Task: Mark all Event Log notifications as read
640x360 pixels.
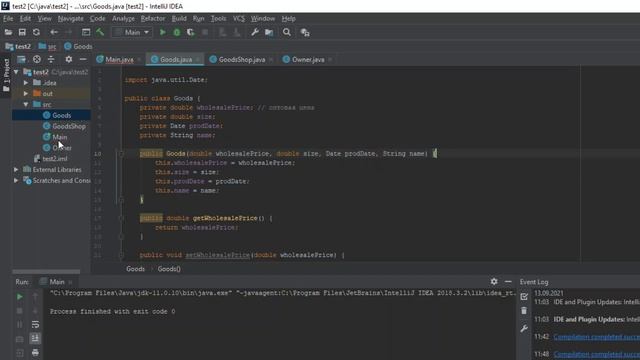Action: pyautogui.click(x=524, y=297)
